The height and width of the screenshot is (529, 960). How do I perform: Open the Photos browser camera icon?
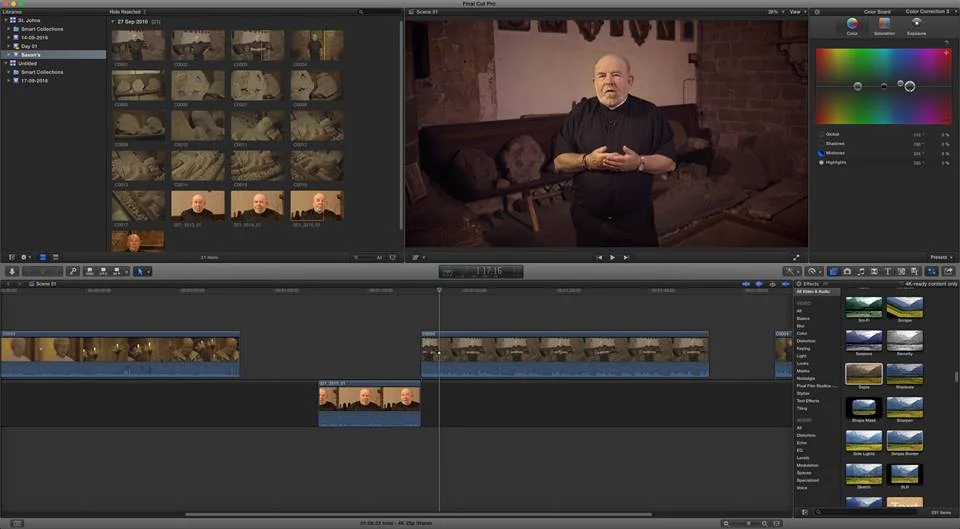tap(847, 271)
